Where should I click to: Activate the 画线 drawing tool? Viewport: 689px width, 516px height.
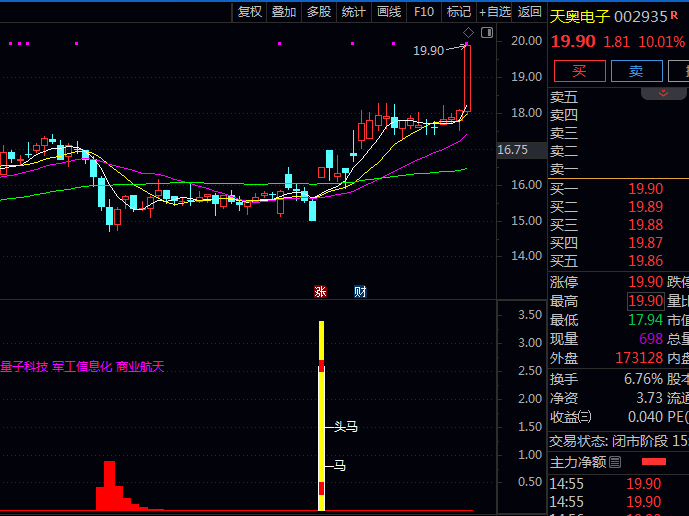[389, 12]
